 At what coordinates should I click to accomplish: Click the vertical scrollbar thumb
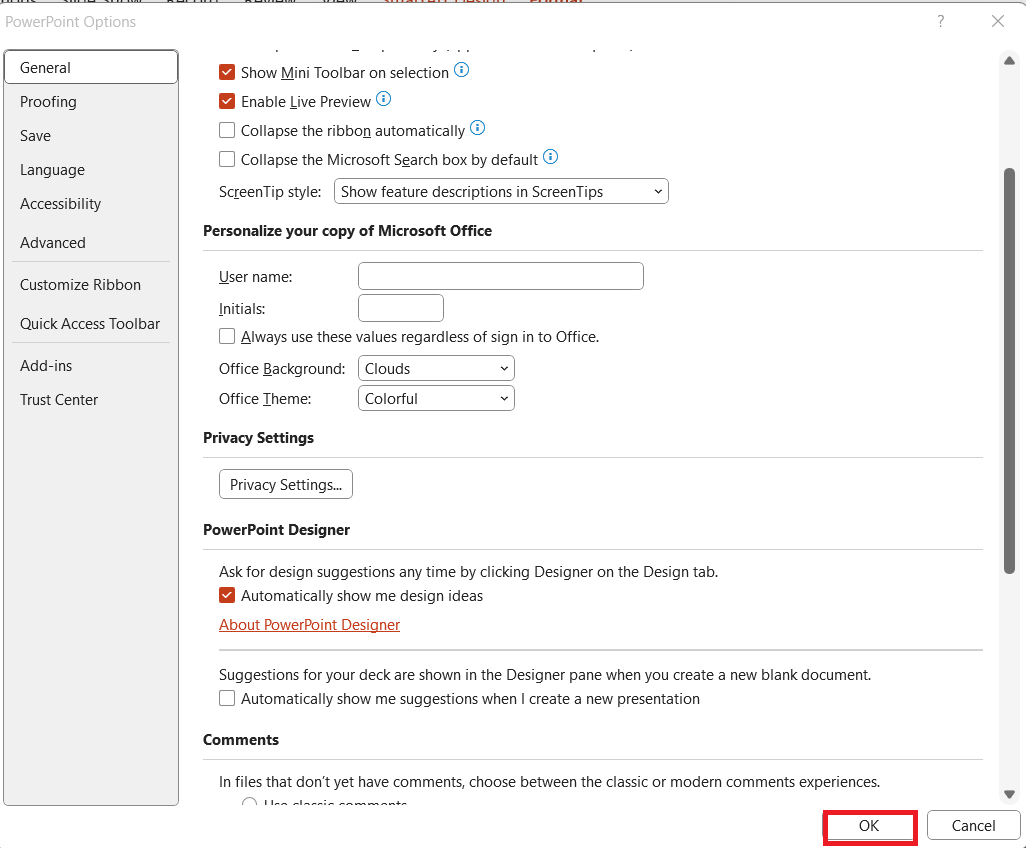pos(1010,371)
